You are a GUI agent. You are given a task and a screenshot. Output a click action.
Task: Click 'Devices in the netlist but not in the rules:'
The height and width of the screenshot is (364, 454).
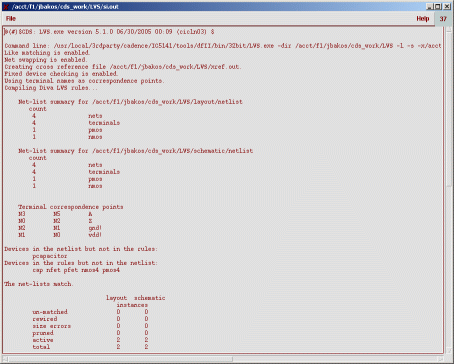pyautogui.click(x=81, y=249)
